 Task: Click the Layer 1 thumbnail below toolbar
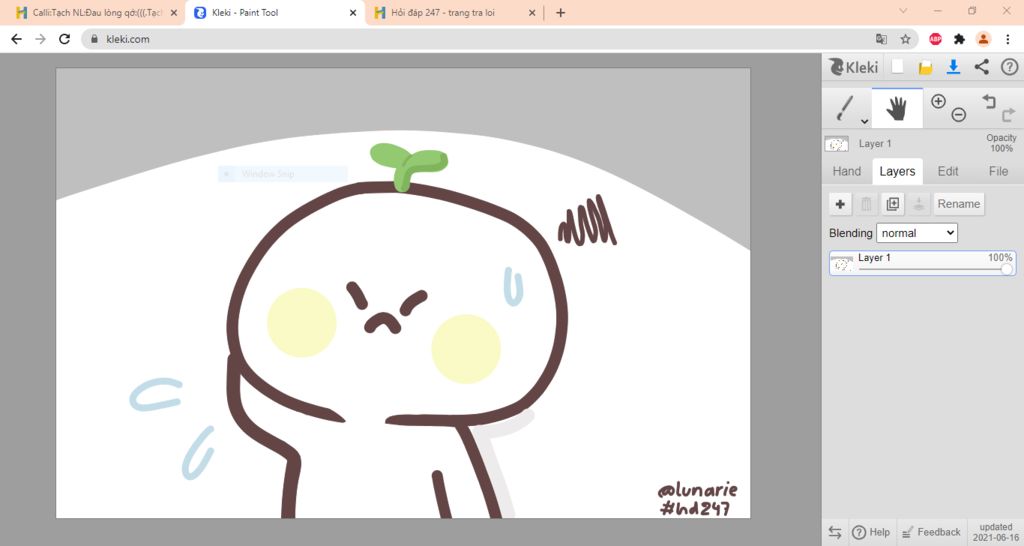[x=837, y=144]
